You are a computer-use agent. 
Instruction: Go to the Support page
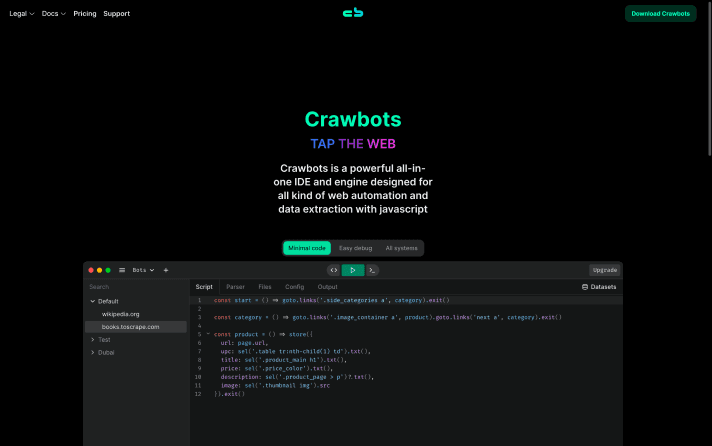[x=116, y=14]
